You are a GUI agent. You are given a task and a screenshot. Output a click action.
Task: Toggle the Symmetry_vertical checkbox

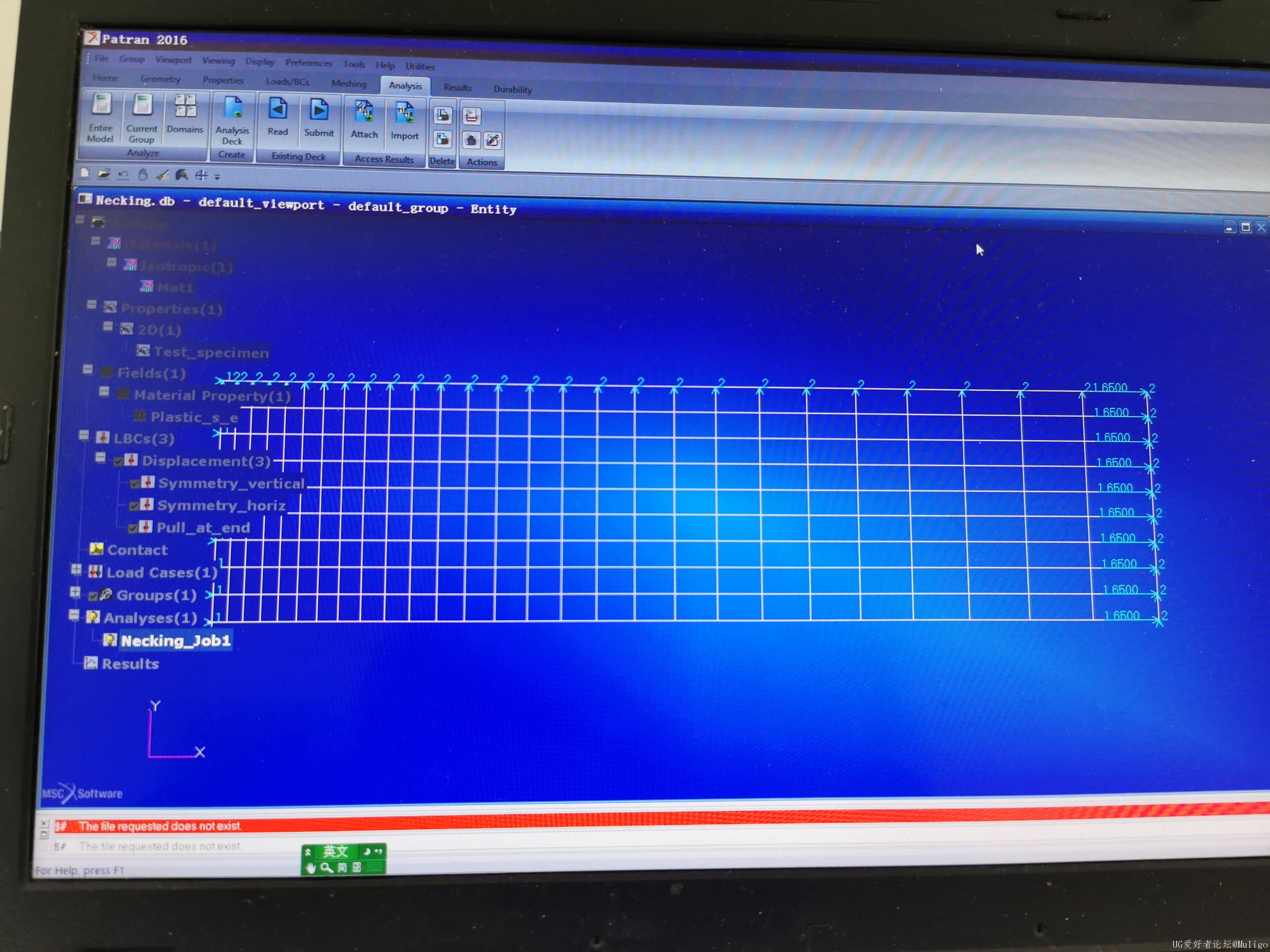135,483
